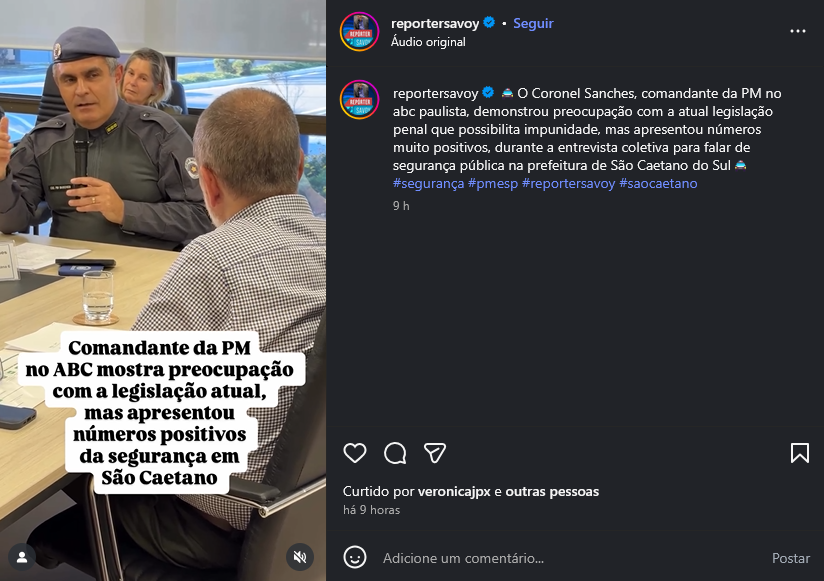Show outras pessoas who liked
This screenshot has height=581, width=824.
552,491
